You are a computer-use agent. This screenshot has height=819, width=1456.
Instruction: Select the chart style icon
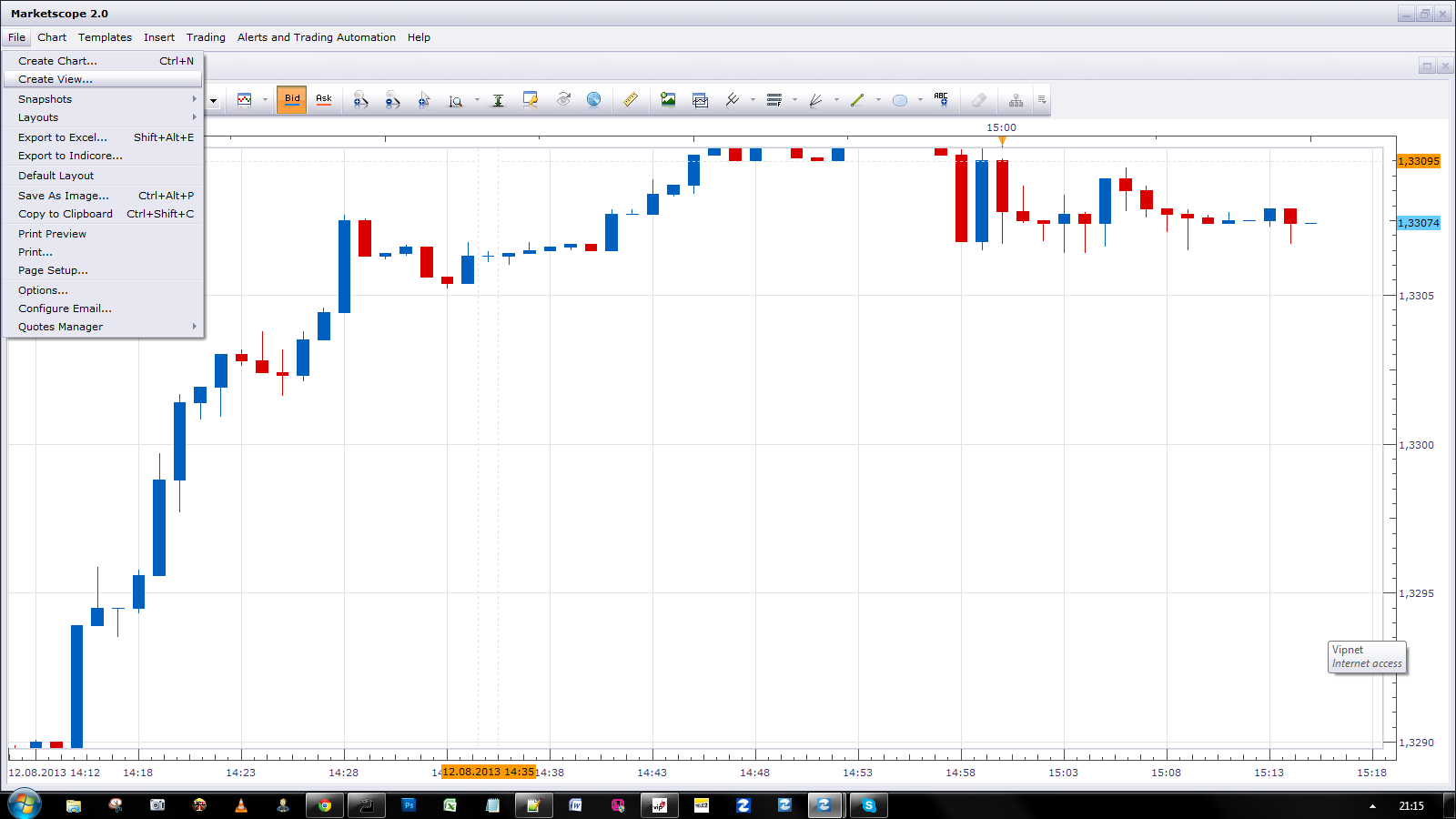[244, 100]
